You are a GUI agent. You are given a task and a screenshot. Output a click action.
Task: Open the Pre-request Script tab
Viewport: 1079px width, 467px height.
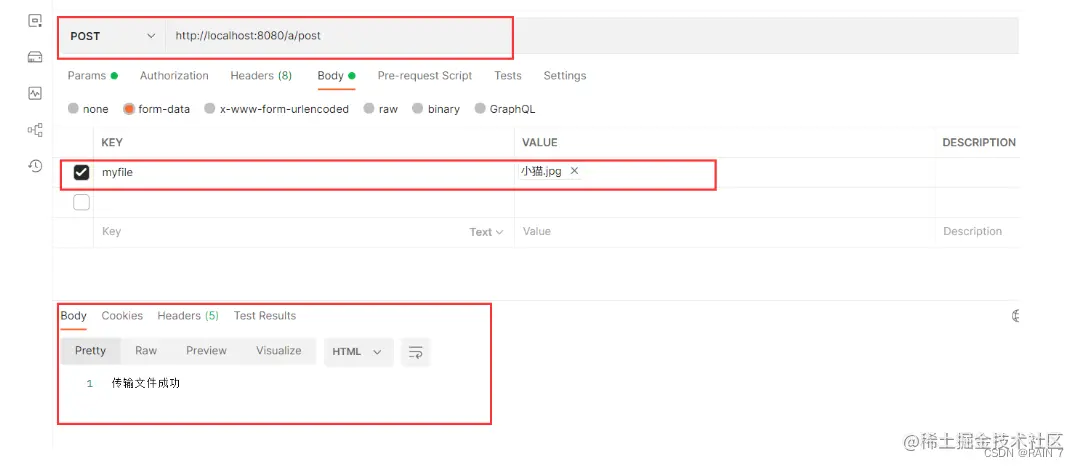425,76
